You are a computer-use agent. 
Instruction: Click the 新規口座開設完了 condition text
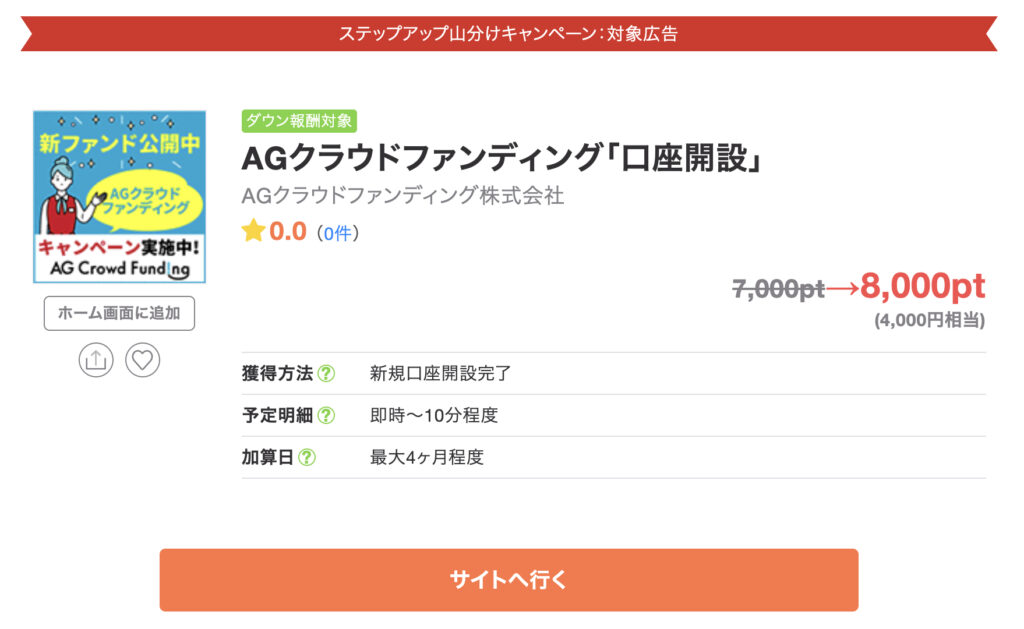(x=441, y=374)
